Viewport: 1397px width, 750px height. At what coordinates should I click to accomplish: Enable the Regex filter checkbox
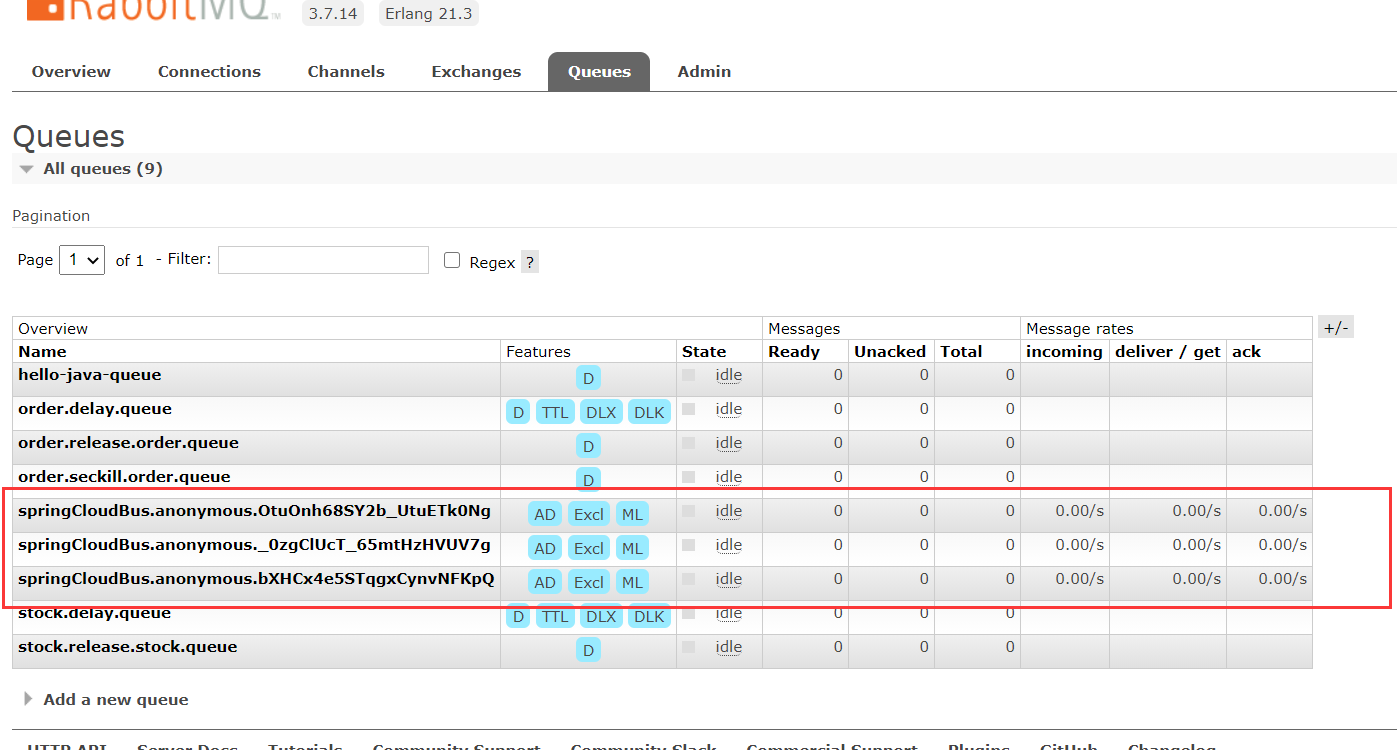point(452,260)
